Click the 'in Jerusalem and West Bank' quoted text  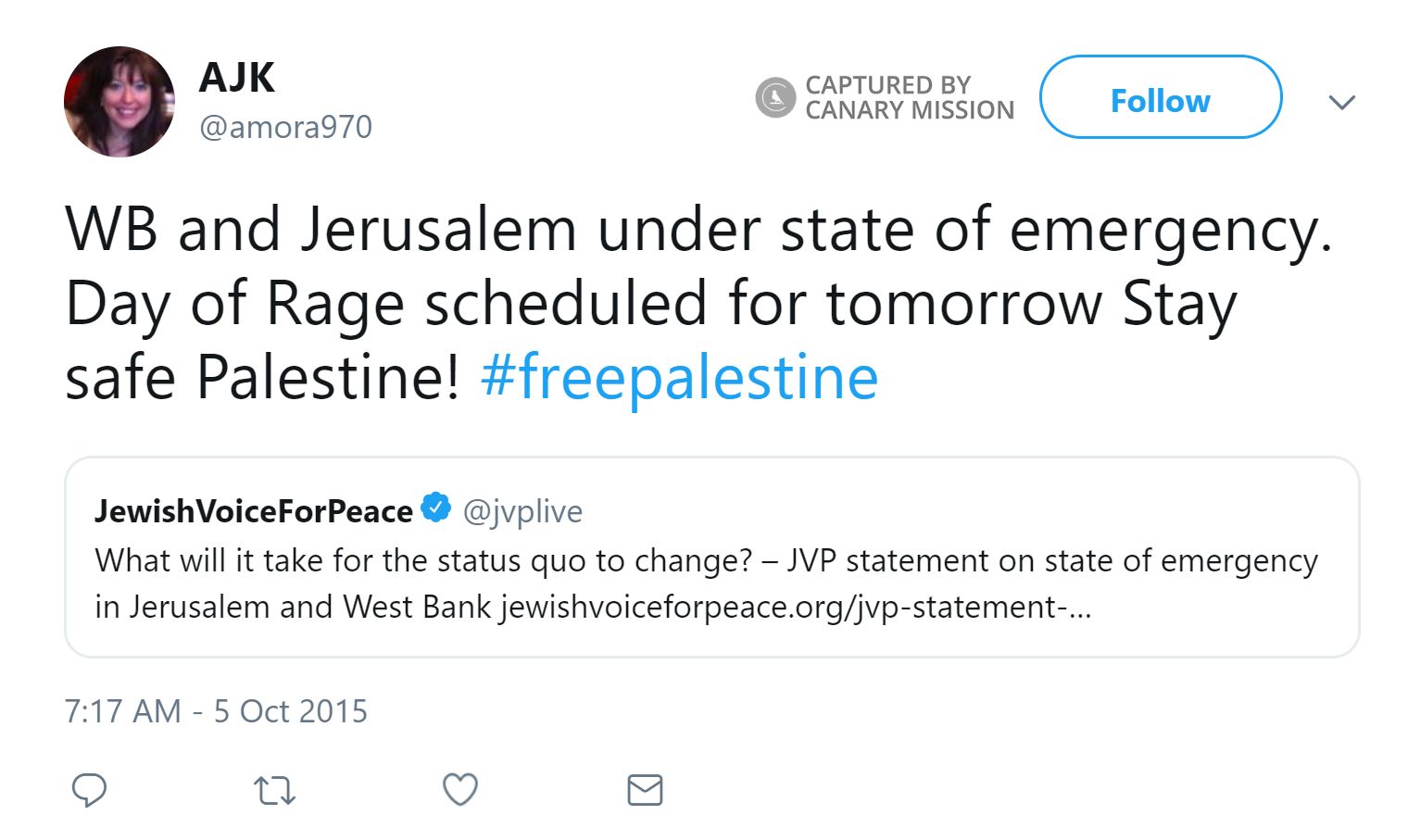coord(295,607)
